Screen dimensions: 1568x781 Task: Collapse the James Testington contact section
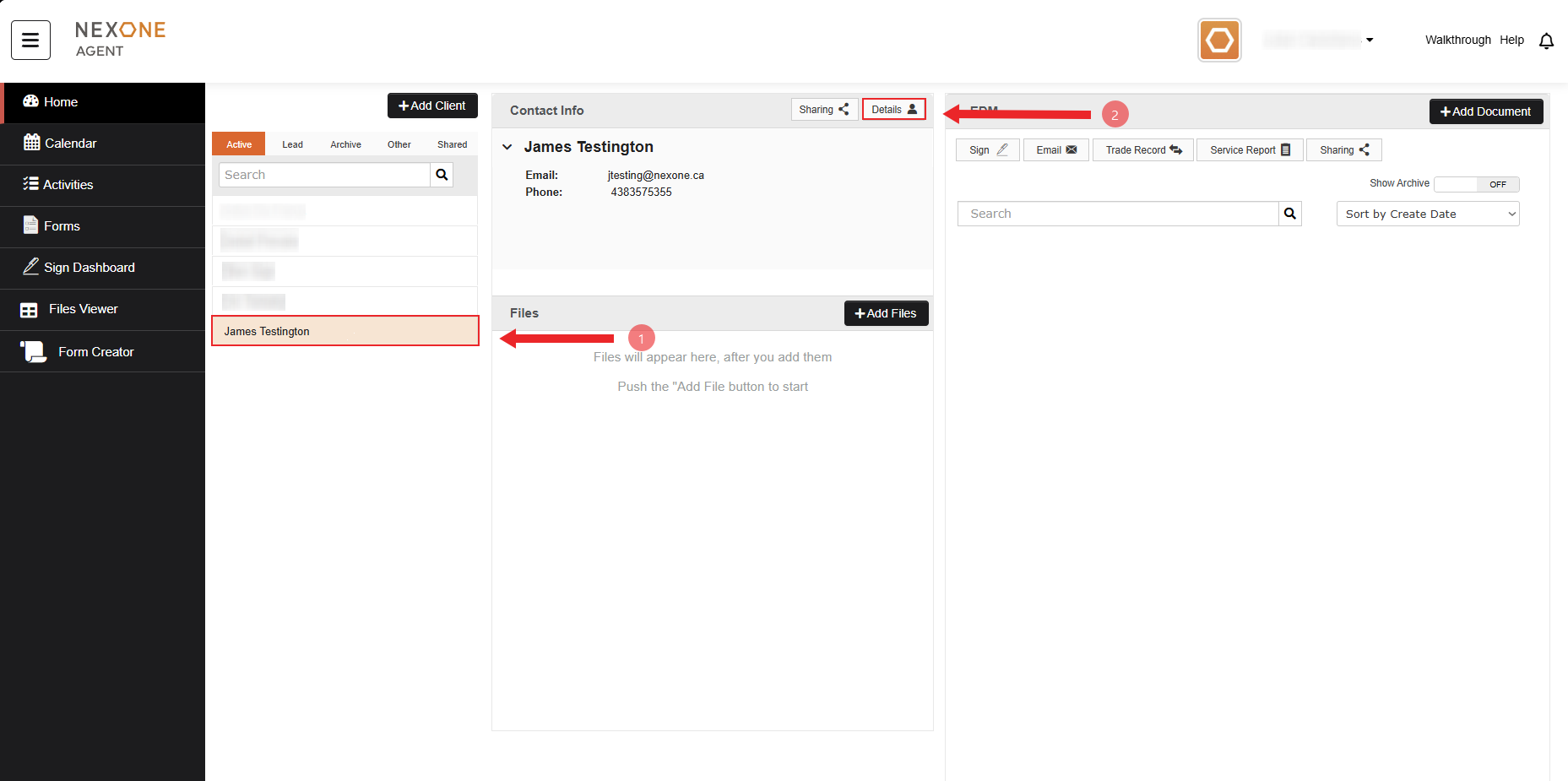coord(507,147)
